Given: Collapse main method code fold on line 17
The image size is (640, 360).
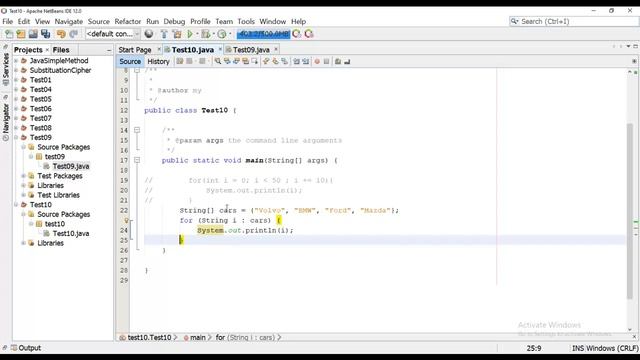Looking at the screenshot, I should click(x=137, y=160).
